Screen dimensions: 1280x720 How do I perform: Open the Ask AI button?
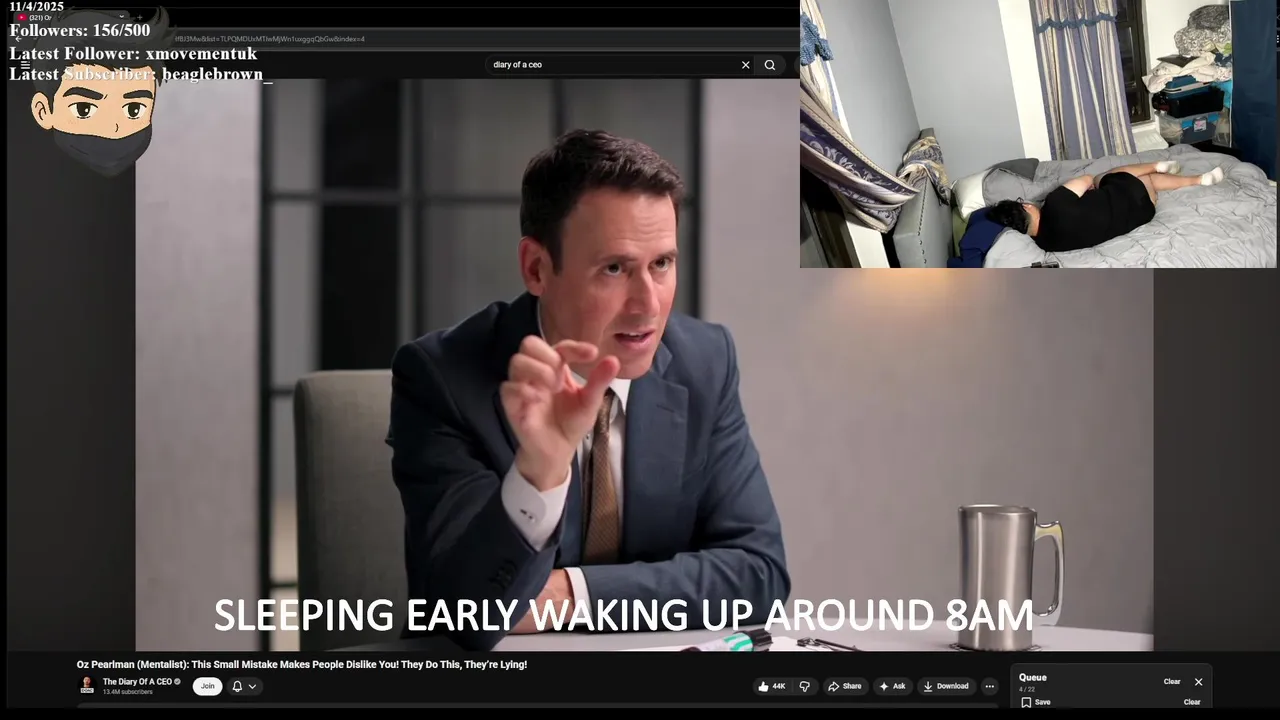click(892, 686)
